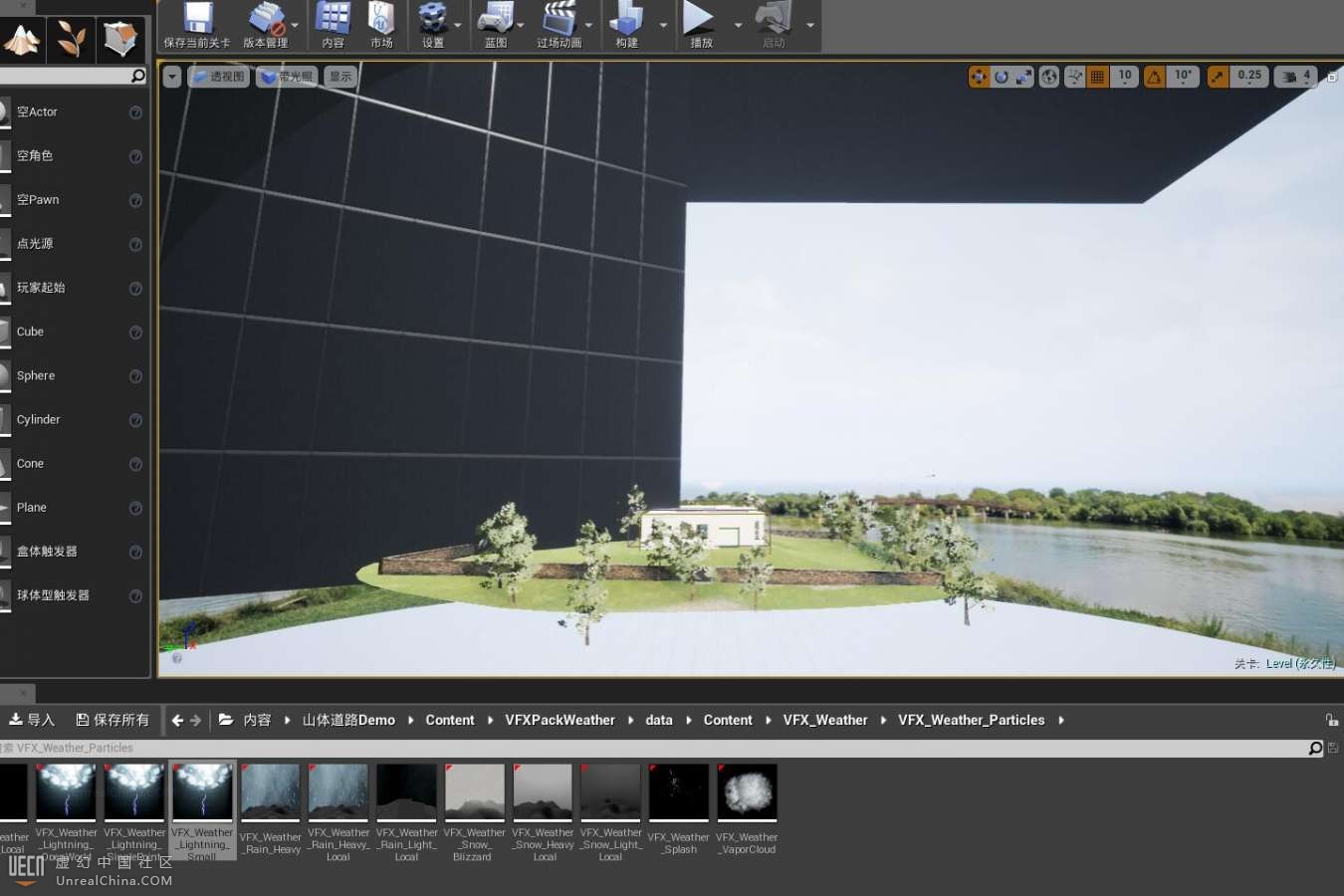The image size is (1344, 896).
Task: Open the 内容 content browser toolbar button
Action: click(333, 26)
